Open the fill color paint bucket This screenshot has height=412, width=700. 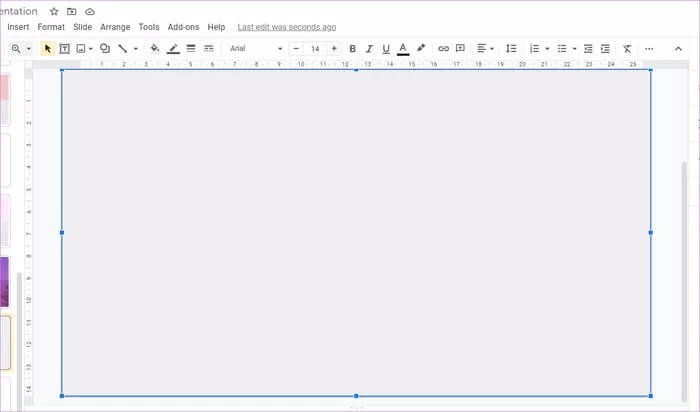click(154, 48)
